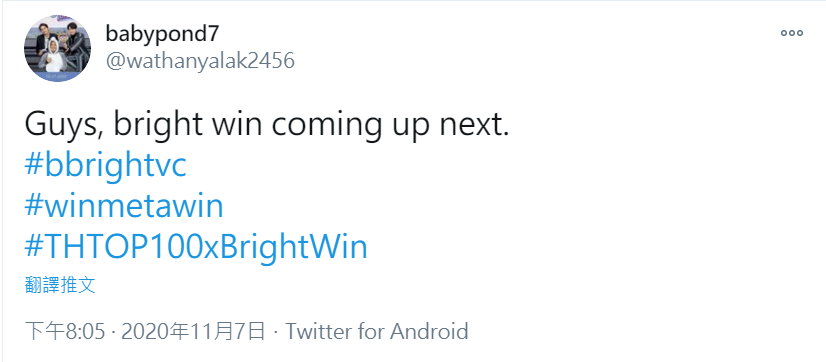Open the @wathanyalak2456 handle
Screen dimensions: 826x362
coord(200,61)
